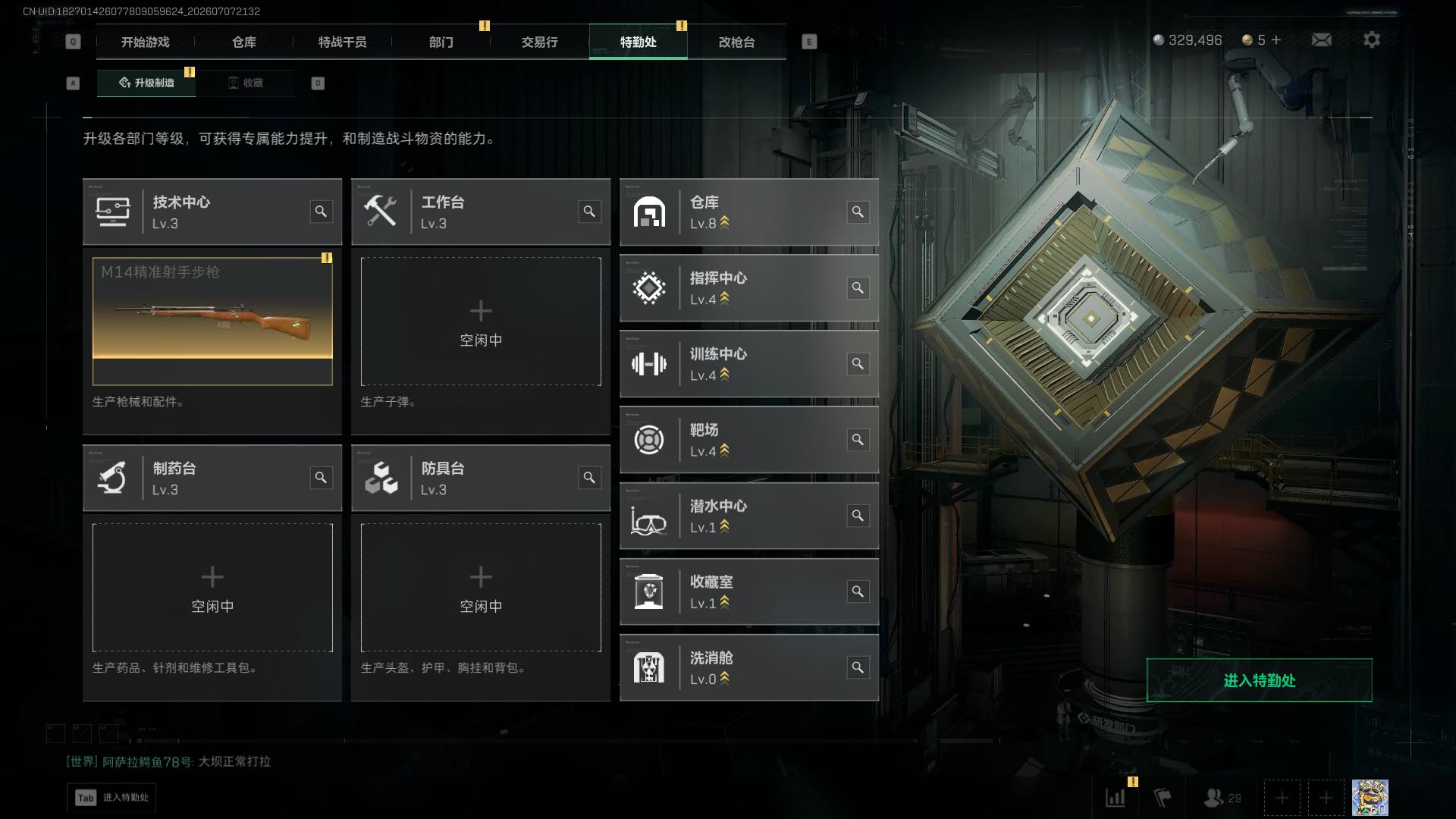Open the 收藏 sub-tab
Screen dimensions: 1456x819
coord(245,83)
